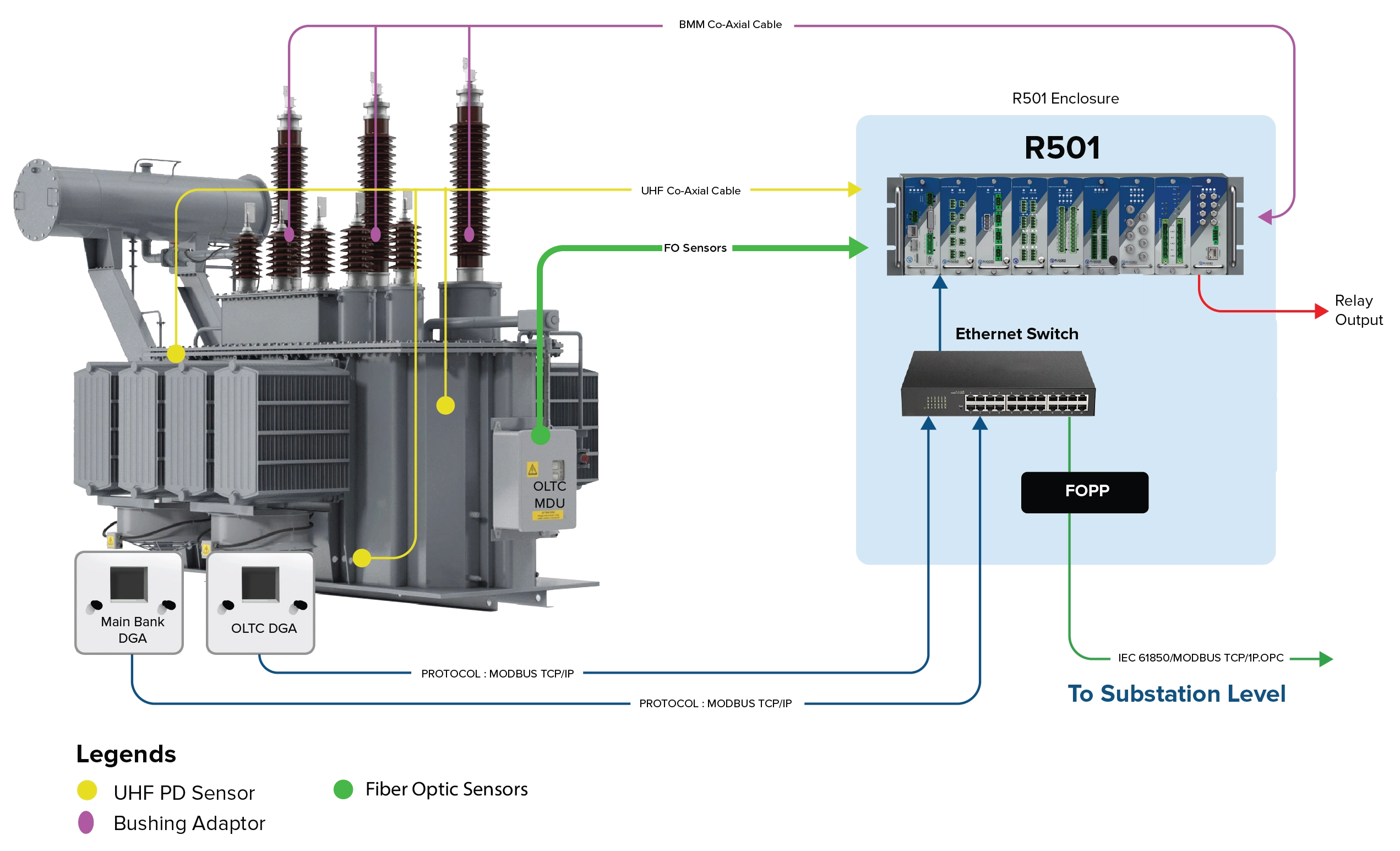This screenshot has width=1400, height=851.
Task: Click the Main Bank DGA unit
Action: pos(129,602)
